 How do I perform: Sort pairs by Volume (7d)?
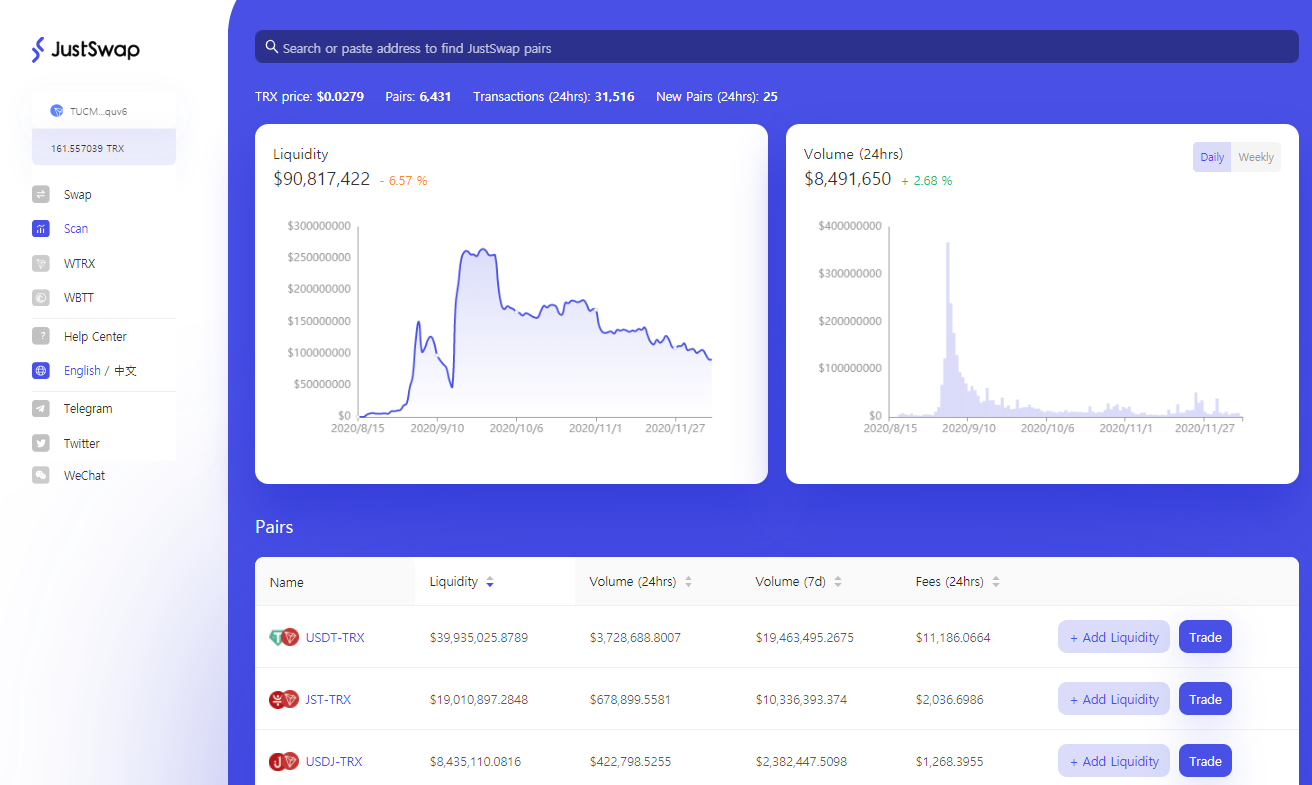838,582
